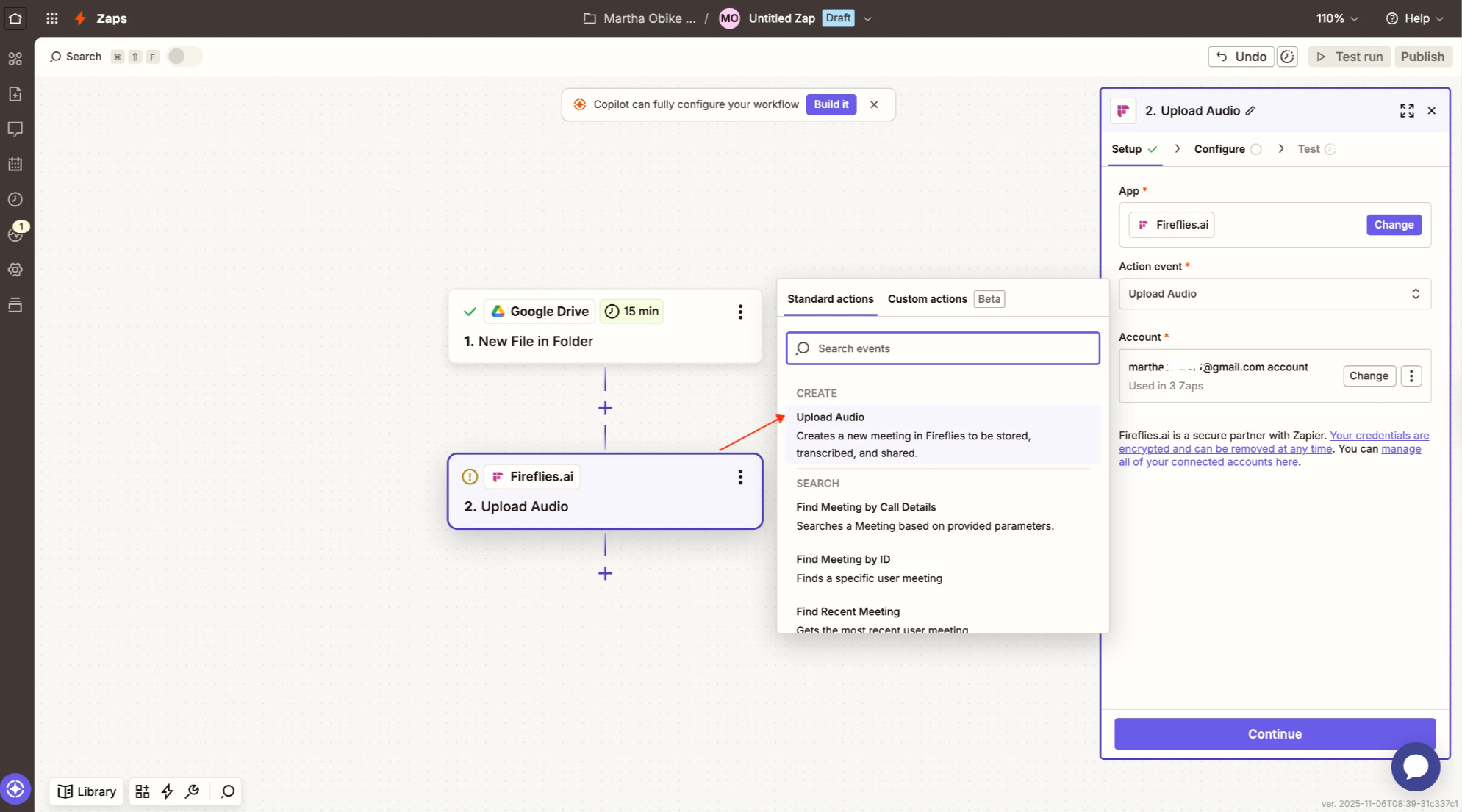
Task: Rename step using the pencil icon
Action: point(1250,111)
